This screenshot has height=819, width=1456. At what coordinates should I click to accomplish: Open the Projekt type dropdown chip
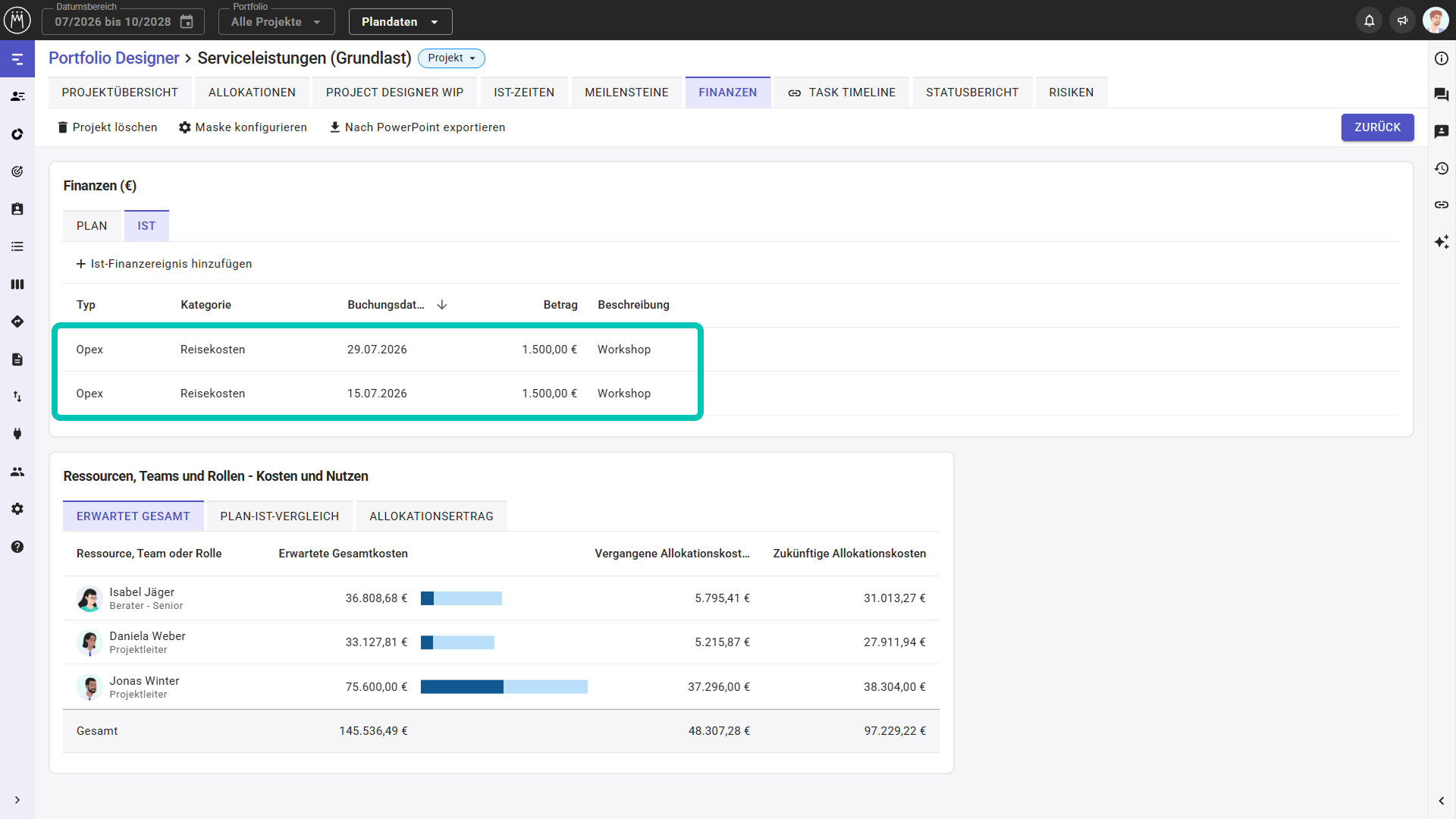[451, 58]
